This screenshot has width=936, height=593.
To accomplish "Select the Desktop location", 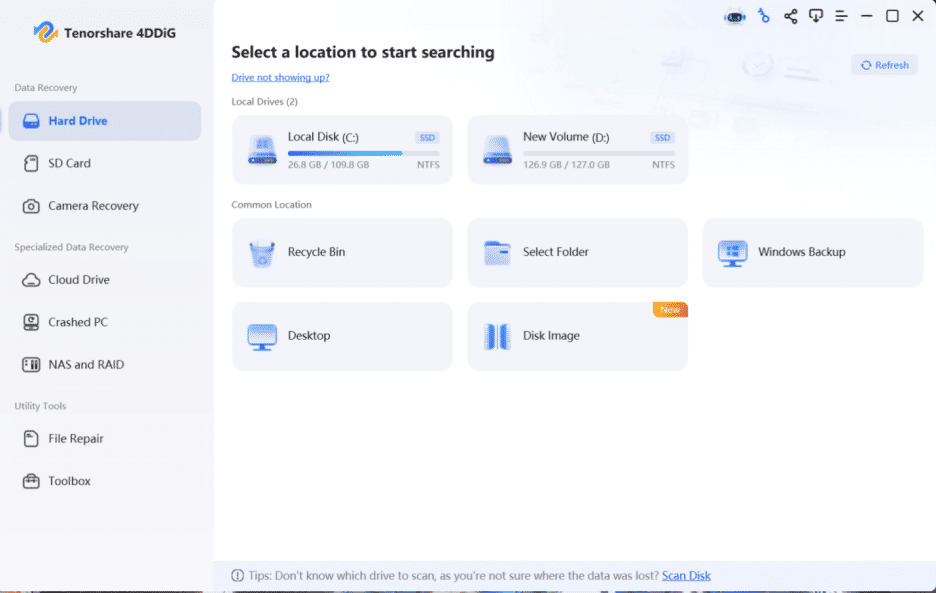I will pos(342,336).
